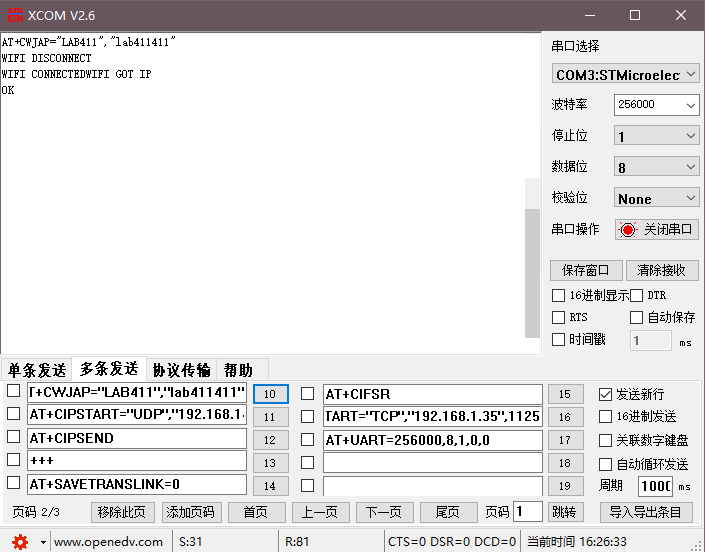Send command with button 14

click(x=271, y=486)
